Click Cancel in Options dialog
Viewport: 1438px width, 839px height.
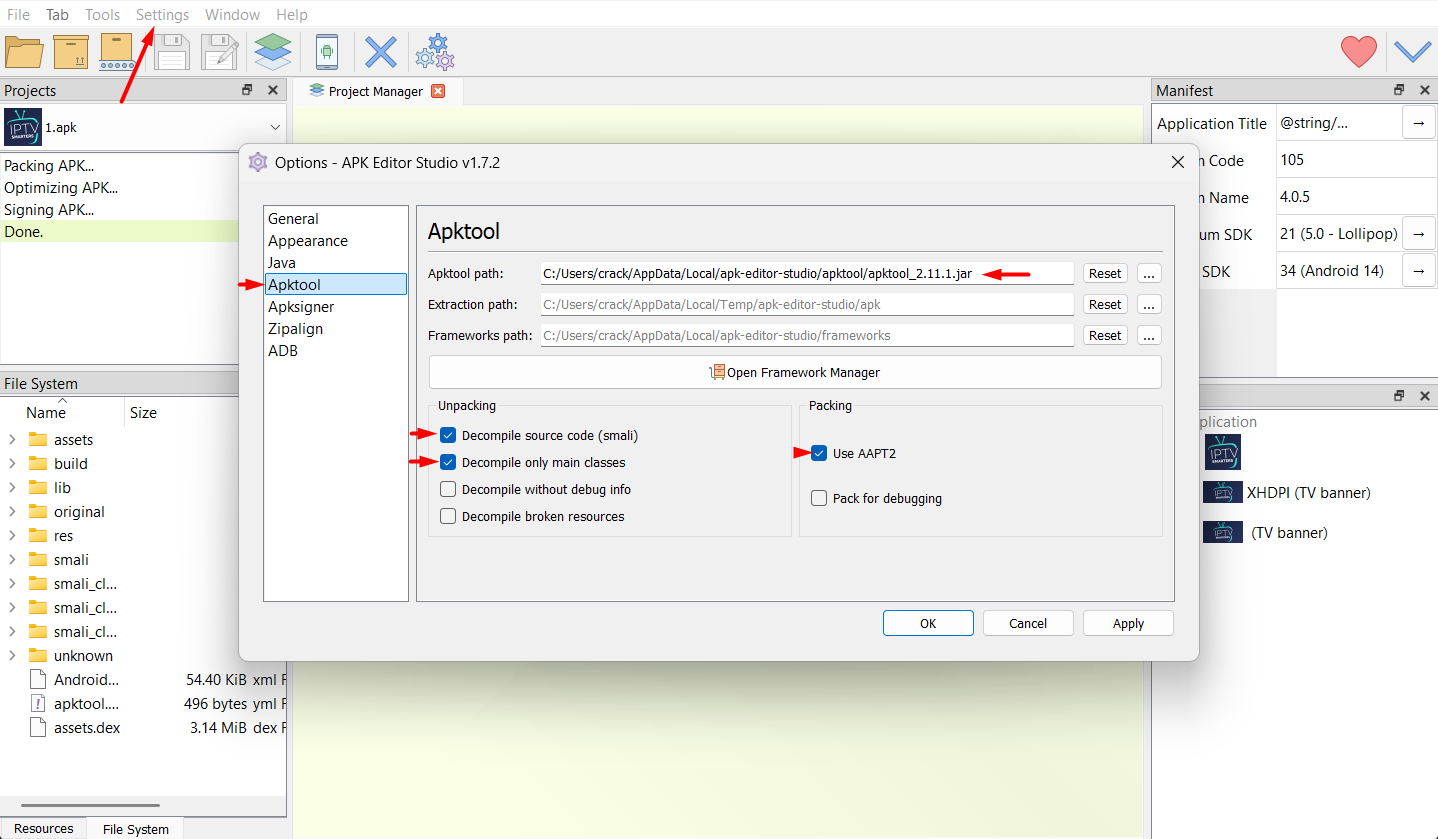[1028, 623]
